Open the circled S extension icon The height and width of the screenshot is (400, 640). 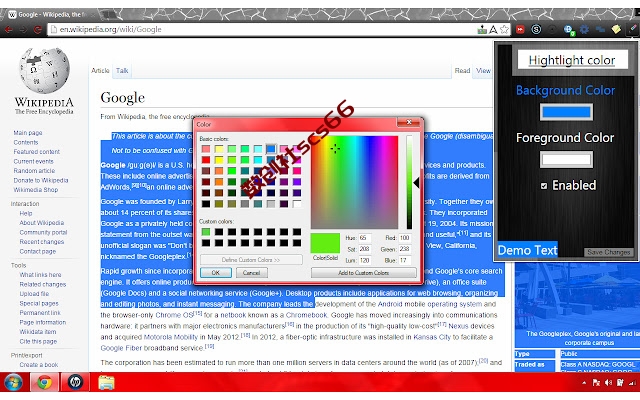pyautogui.click(x=536, y=29)
